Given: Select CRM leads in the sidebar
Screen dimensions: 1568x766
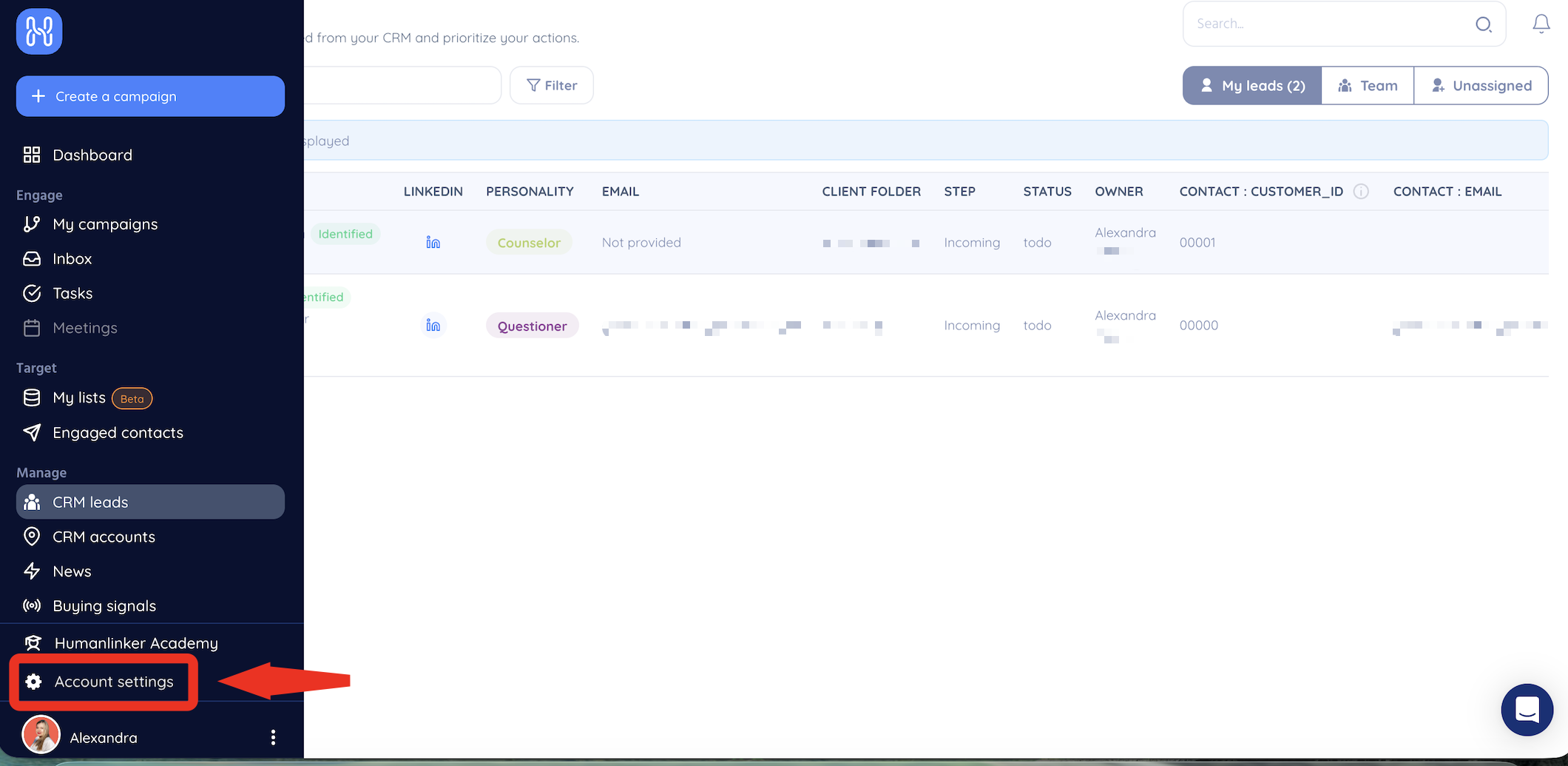Looking at the screenshot, I should (x=150, y=502).
